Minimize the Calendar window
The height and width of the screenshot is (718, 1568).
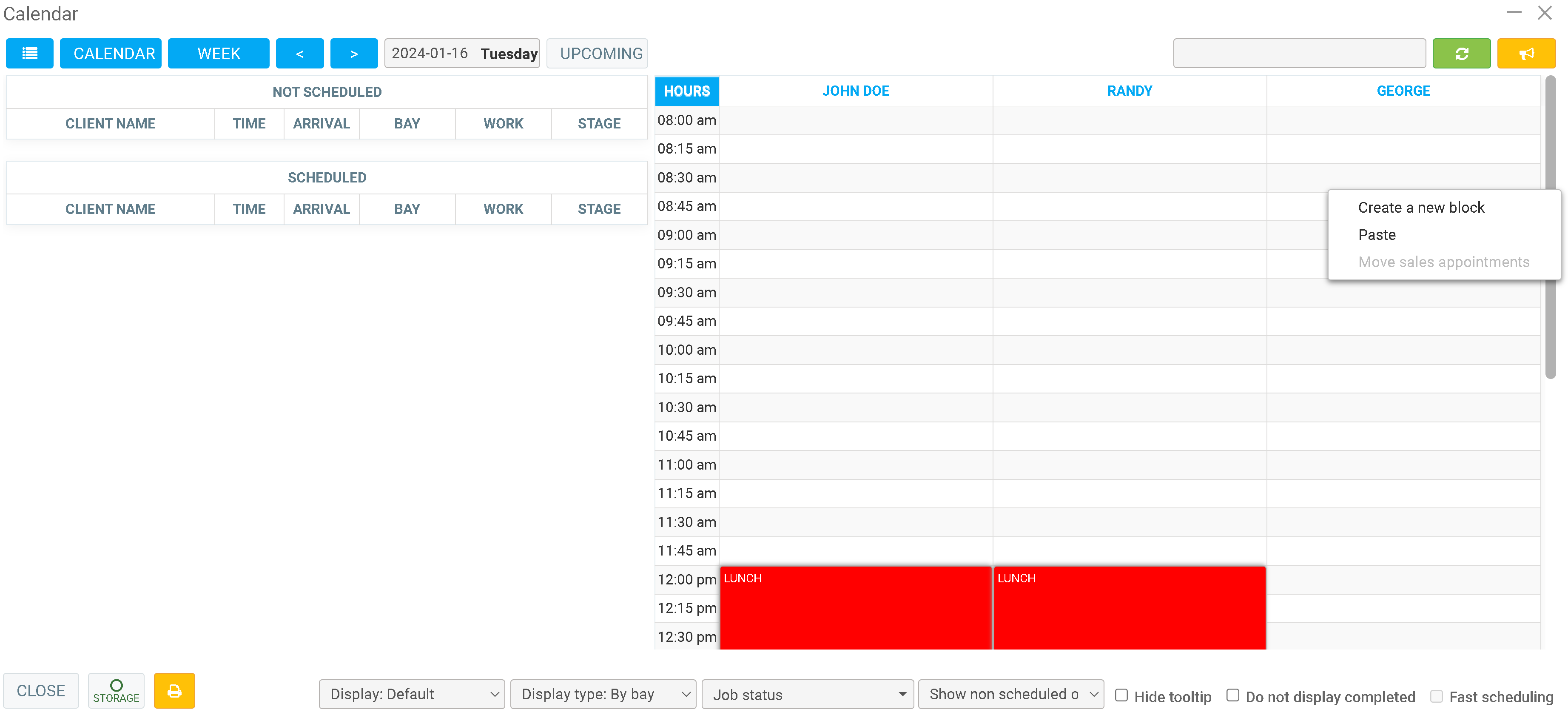(1514, 13)
